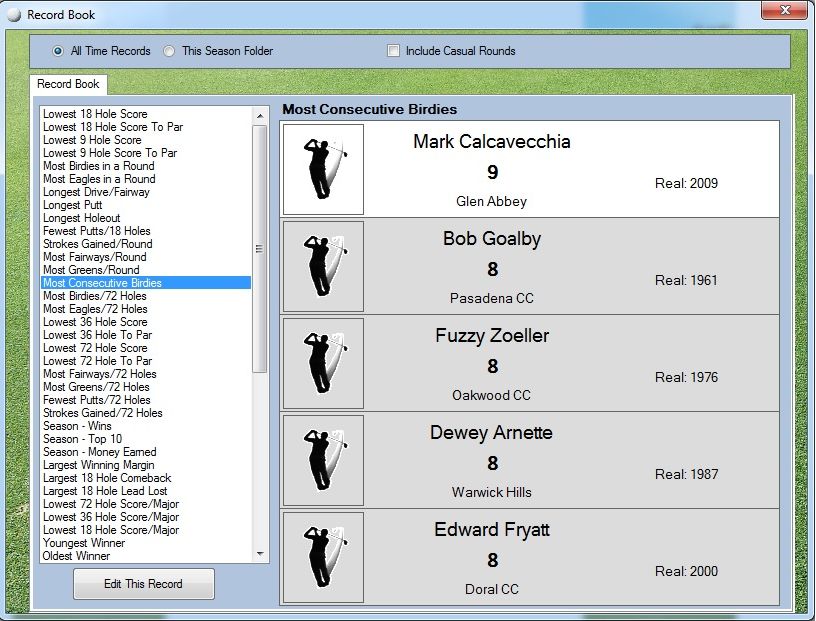816x621 pixels.
Task: Select Youngest Winner in record list
Action: (x=84, y=543)
